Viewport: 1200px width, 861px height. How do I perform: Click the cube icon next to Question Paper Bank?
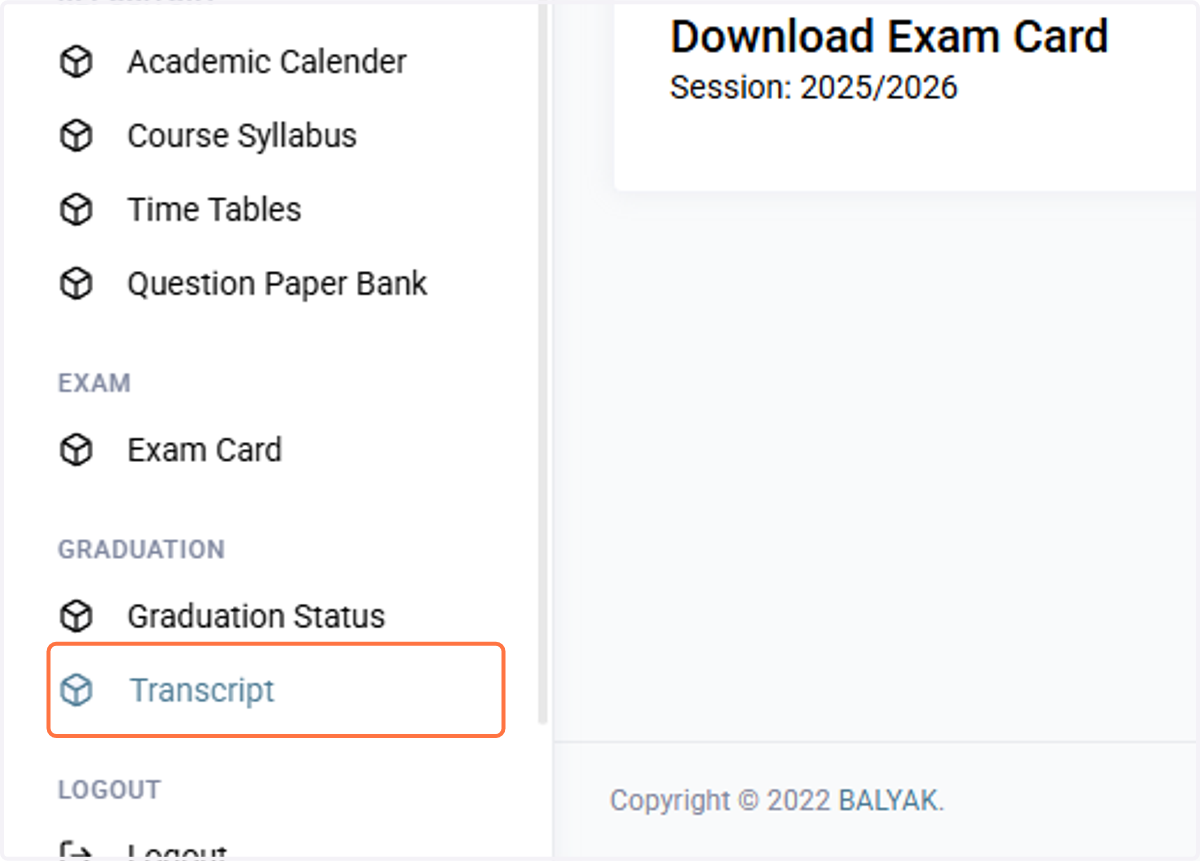coord(76,284)
